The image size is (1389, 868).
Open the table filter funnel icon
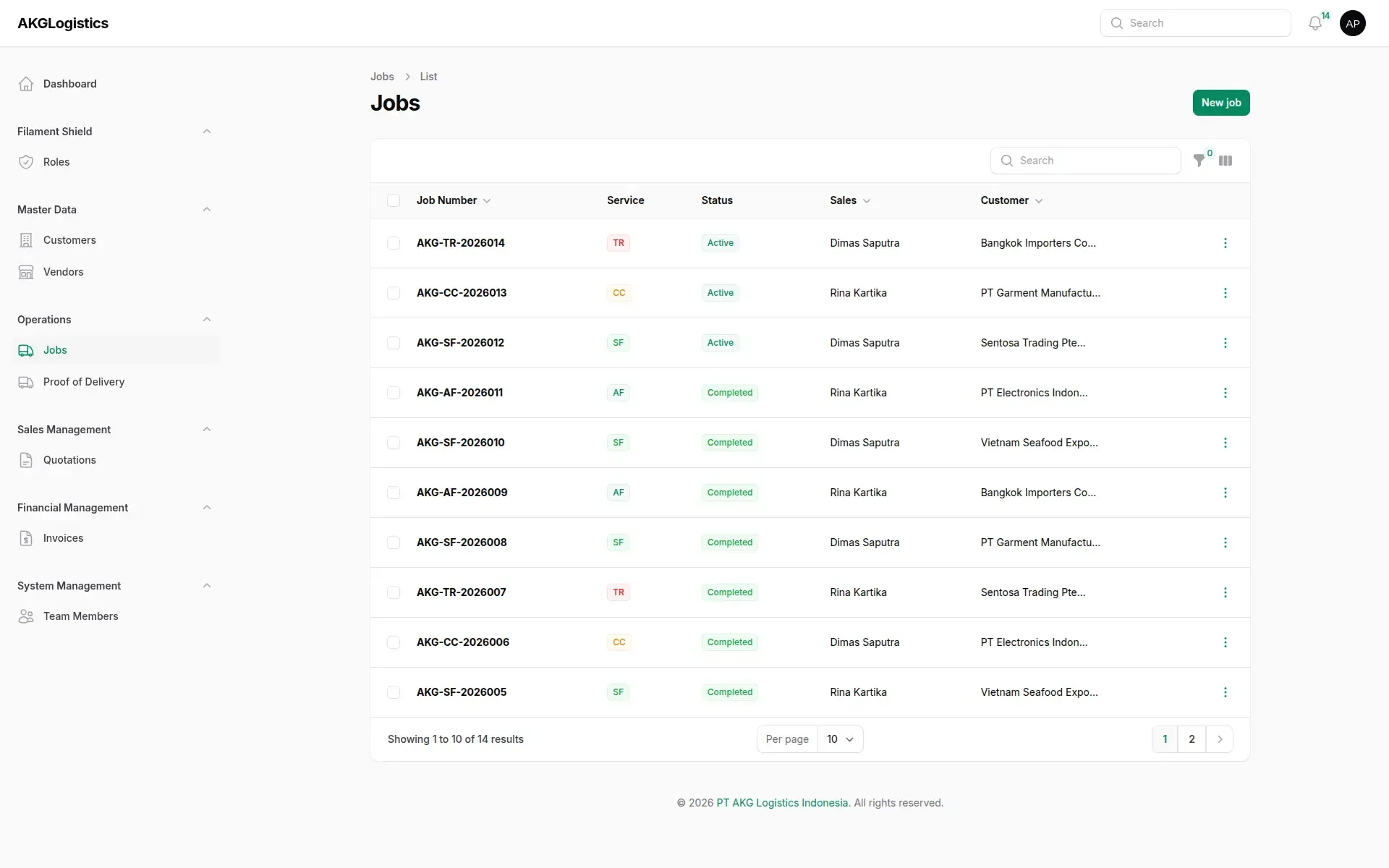click(x=1199, y=161)
